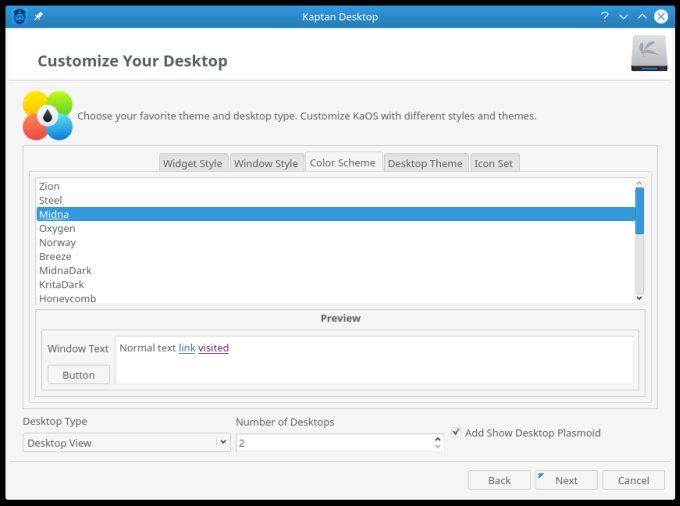Click the shade window down-arrow icon
Image resolution: width=680 pixels, height=506 pixels.
coord(623,17)
